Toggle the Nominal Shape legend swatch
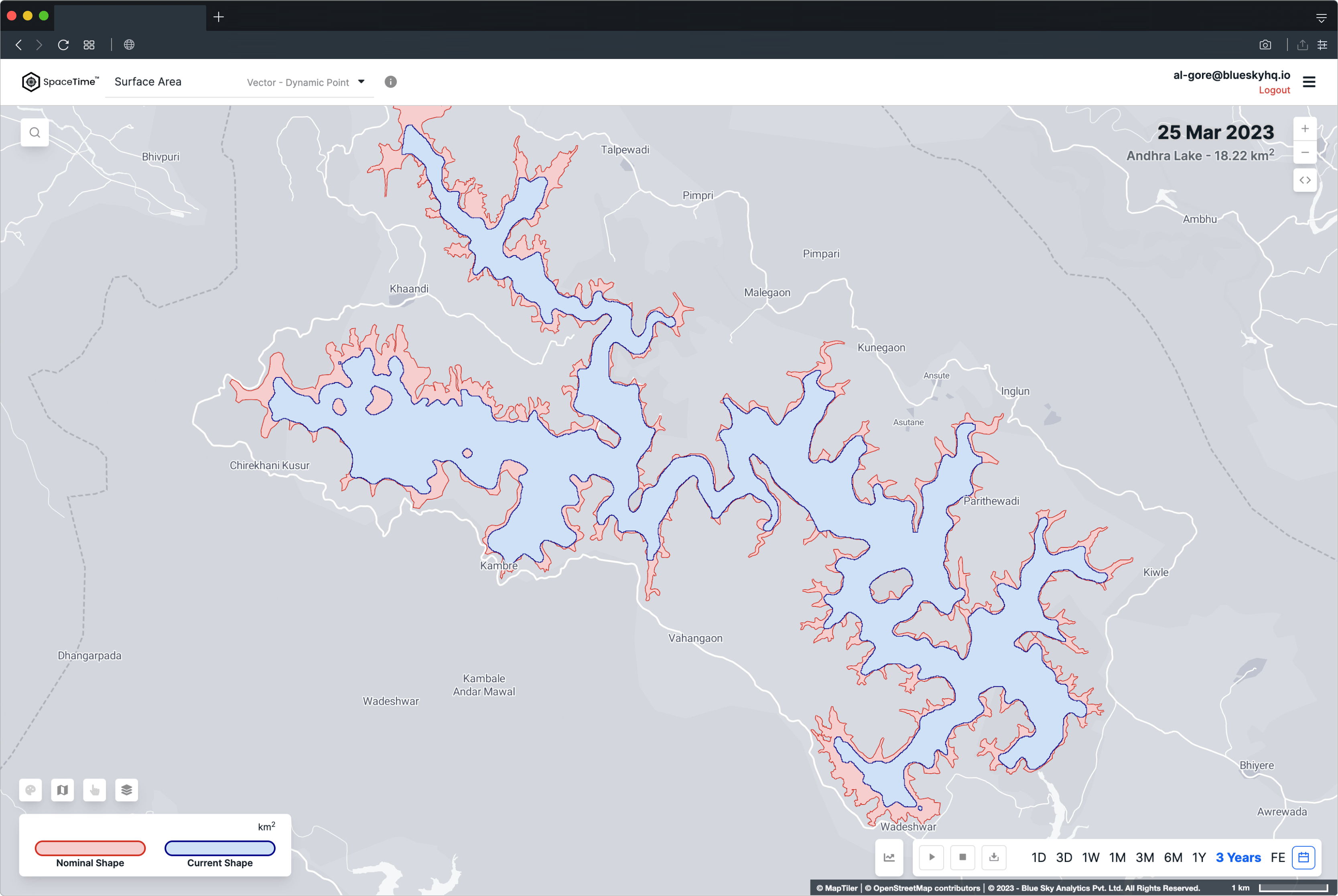 tap(90, 848)
